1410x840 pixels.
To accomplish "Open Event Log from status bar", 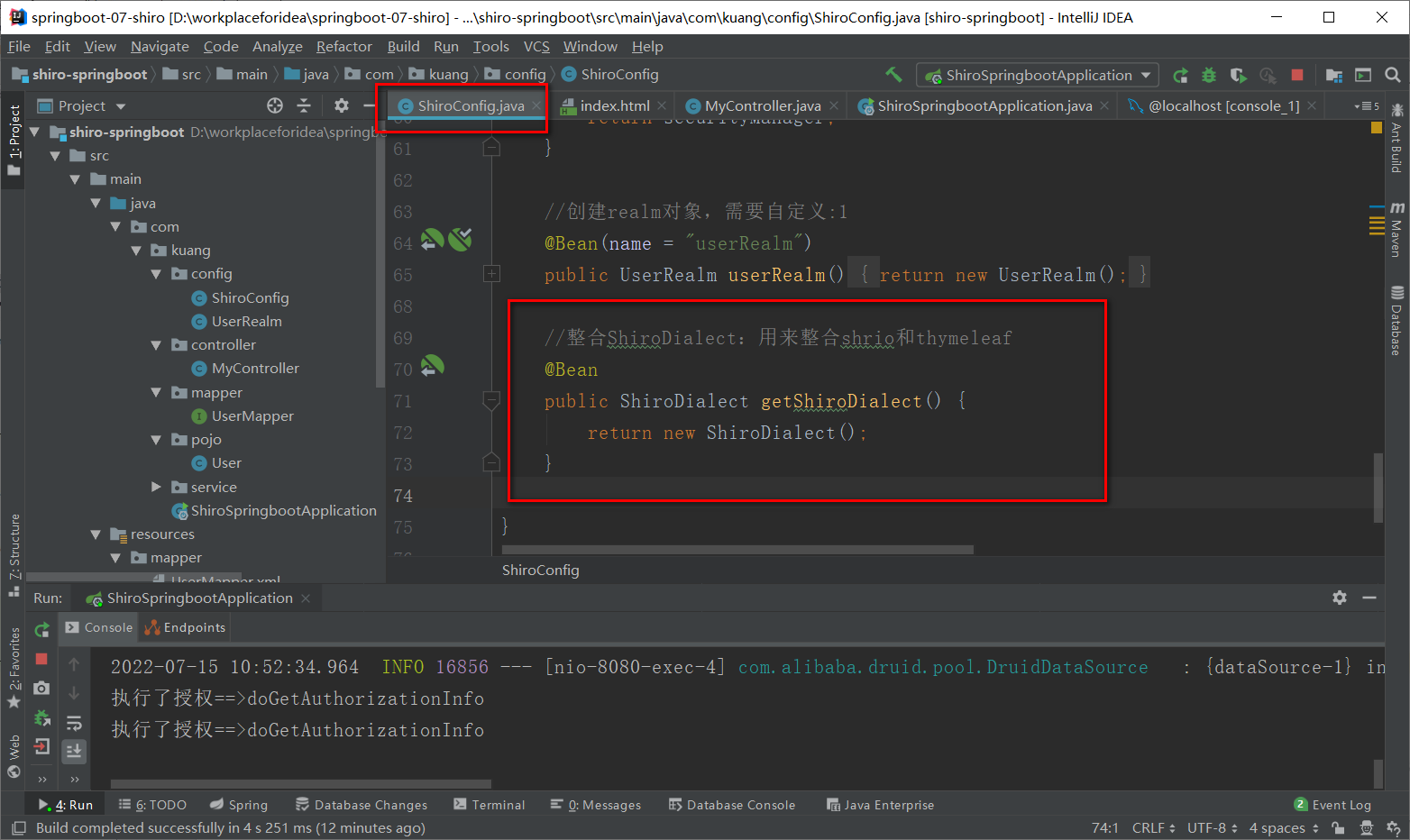I will [1332, 805].
